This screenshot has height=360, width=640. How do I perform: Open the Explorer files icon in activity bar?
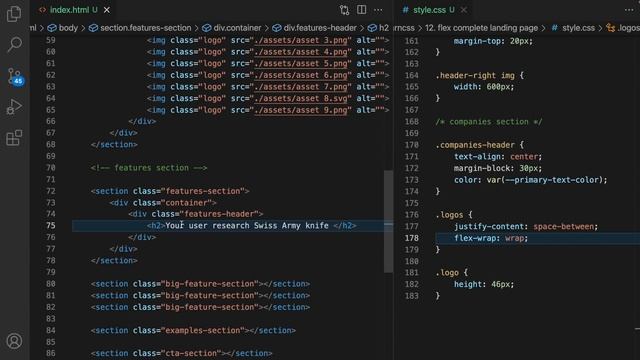(14, 14)
